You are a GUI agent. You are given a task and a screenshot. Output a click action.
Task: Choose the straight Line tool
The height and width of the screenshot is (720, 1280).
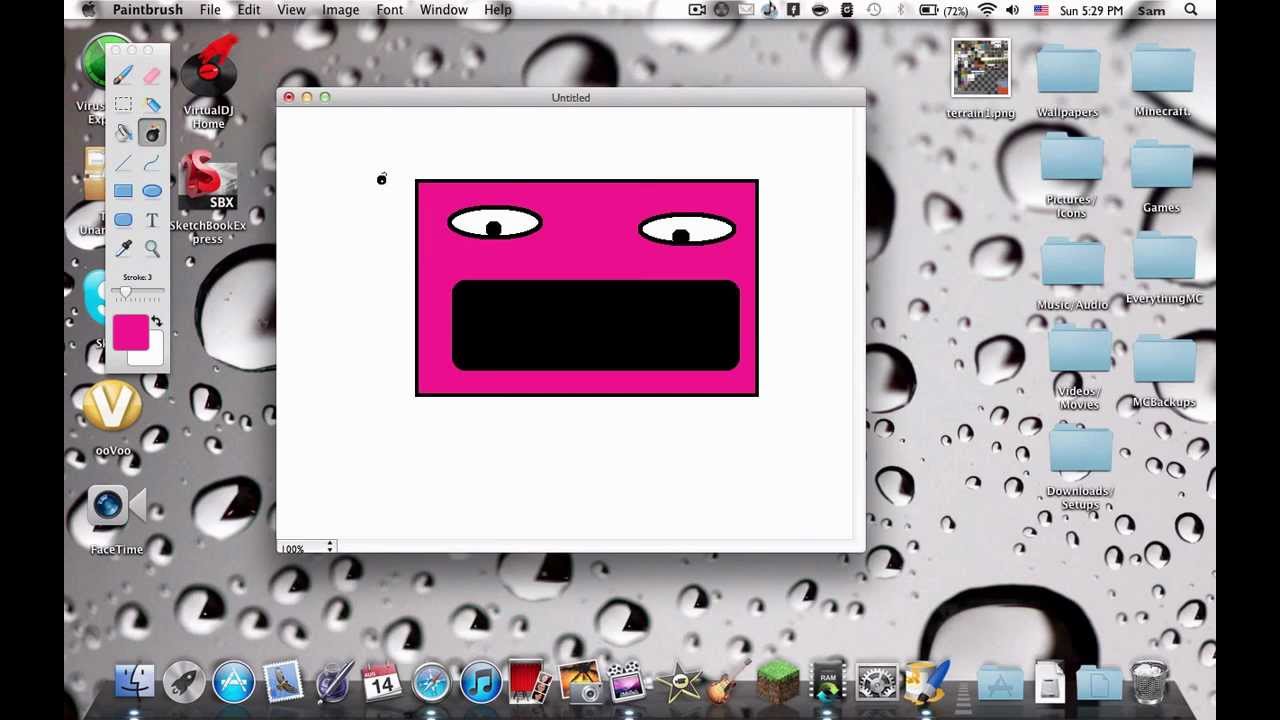pyautogui.click(x=123, y=162)
